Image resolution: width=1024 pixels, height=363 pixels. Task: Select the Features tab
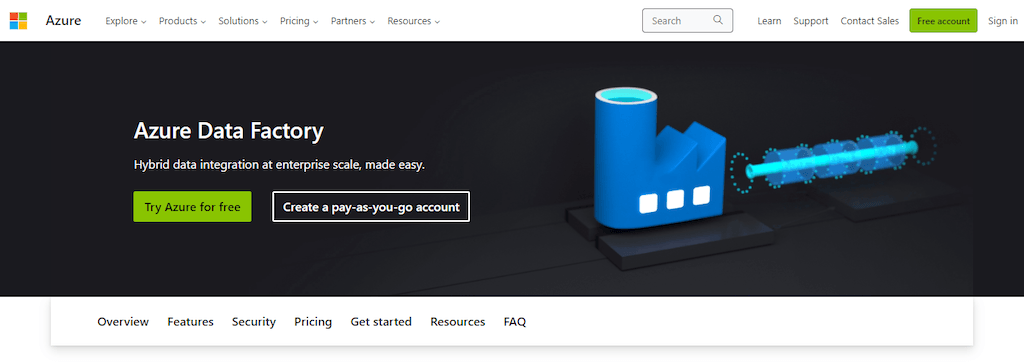click(190, 322)
